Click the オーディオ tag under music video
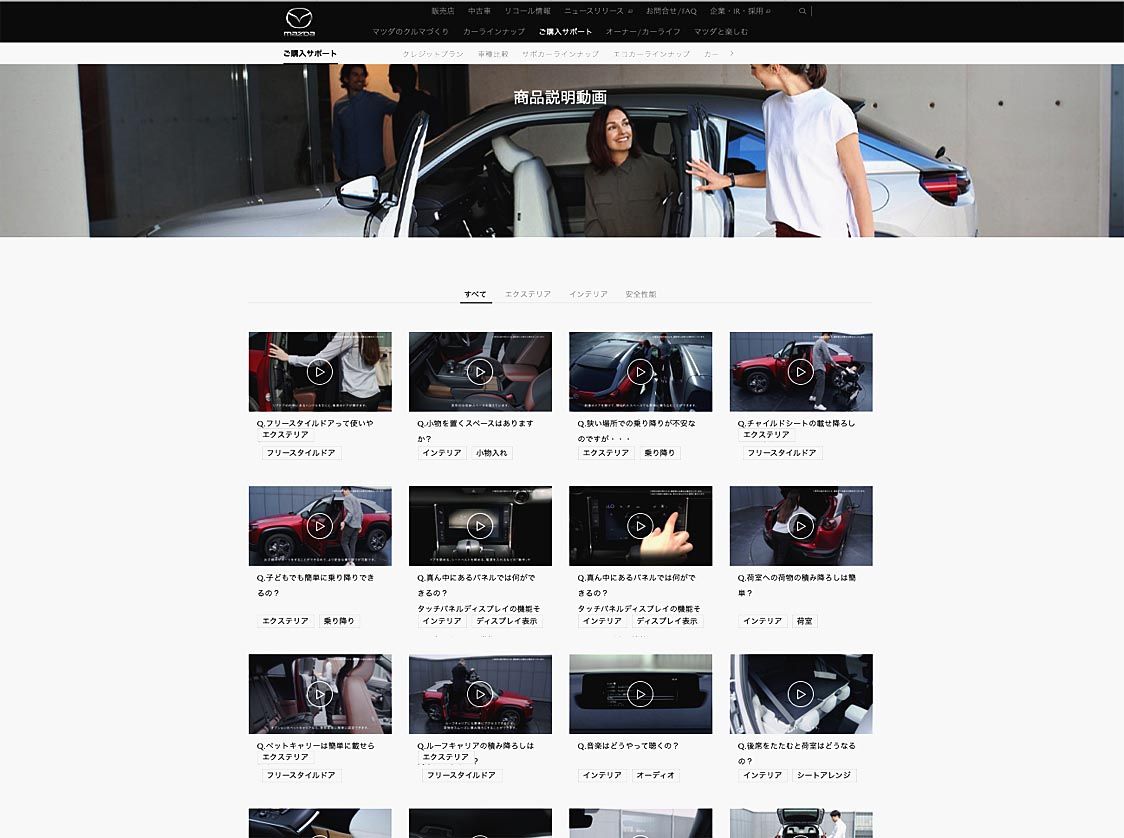Screen dimensions: 1124x838 [656, 775]
